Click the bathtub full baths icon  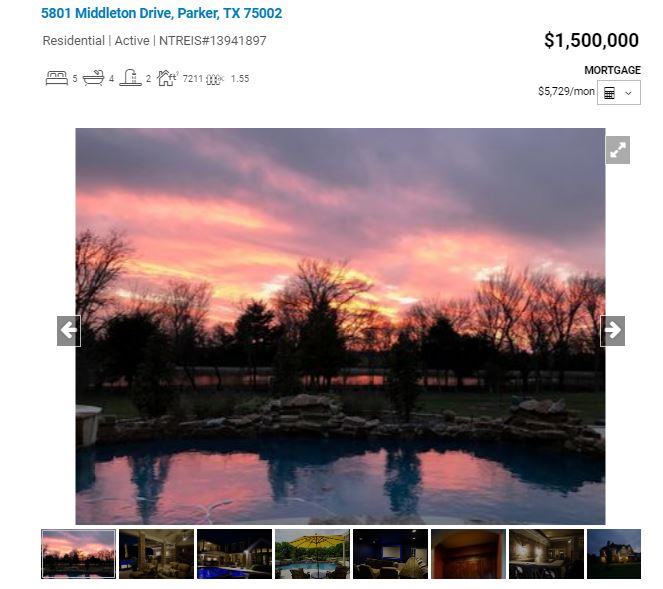point(93,78)
